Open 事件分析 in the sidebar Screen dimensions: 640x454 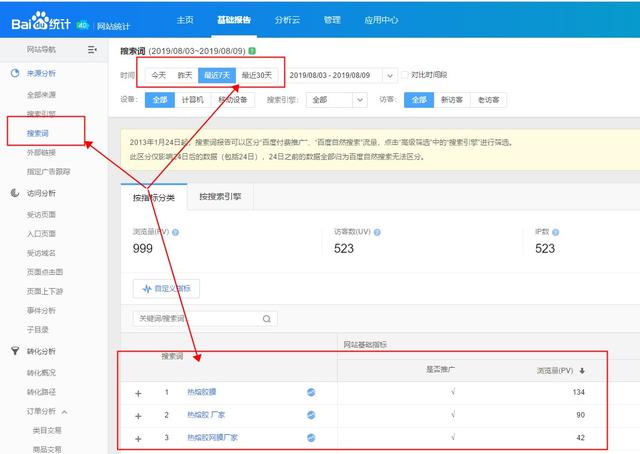[41, 310]
